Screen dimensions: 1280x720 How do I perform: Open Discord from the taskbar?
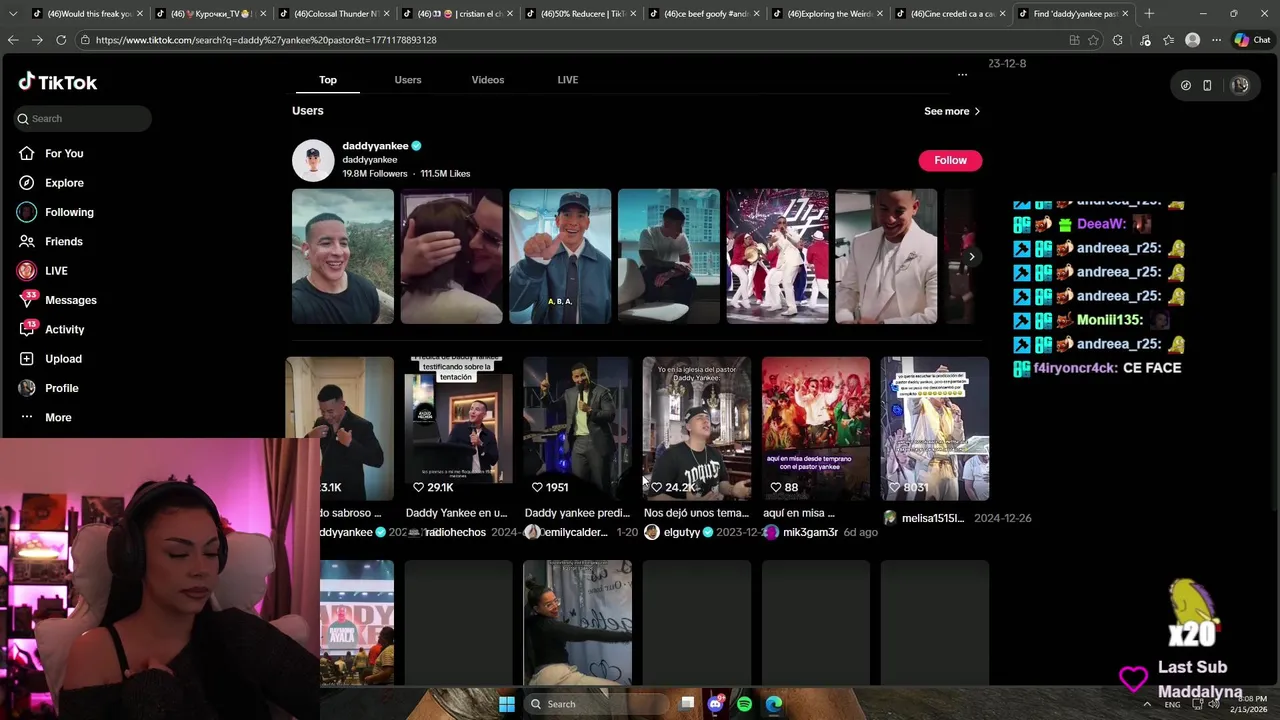tap(715, 704)
